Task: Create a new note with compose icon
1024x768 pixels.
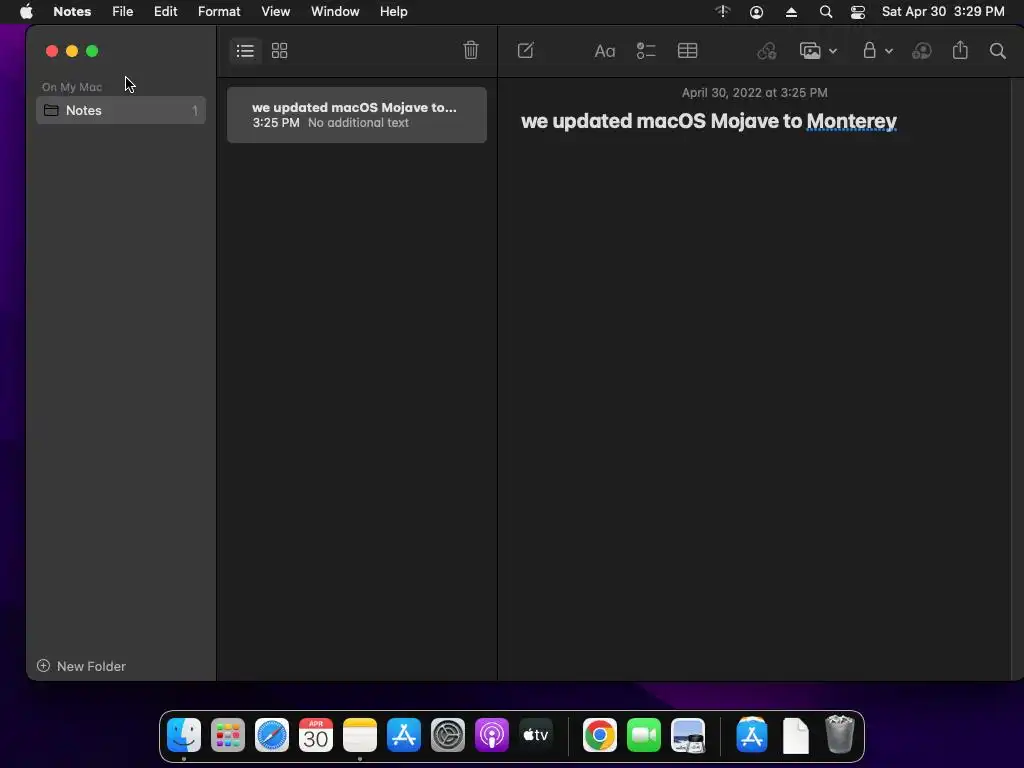Action: 526,50
